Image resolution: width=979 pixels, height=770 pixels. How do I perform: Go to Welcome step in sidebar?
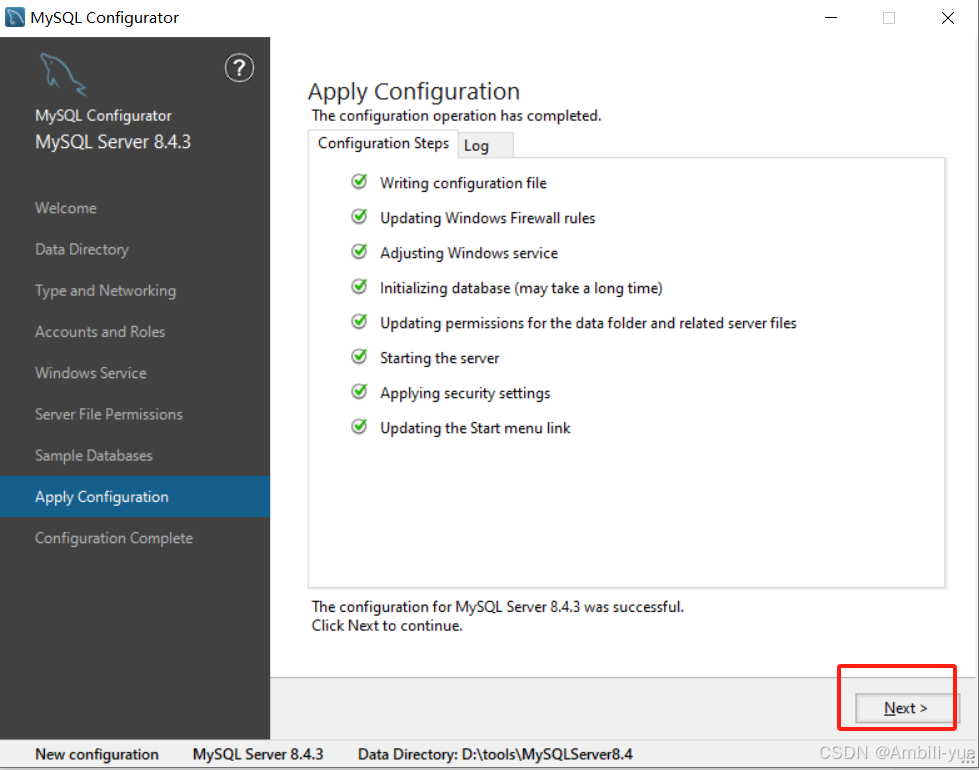[x=66, y=208]
